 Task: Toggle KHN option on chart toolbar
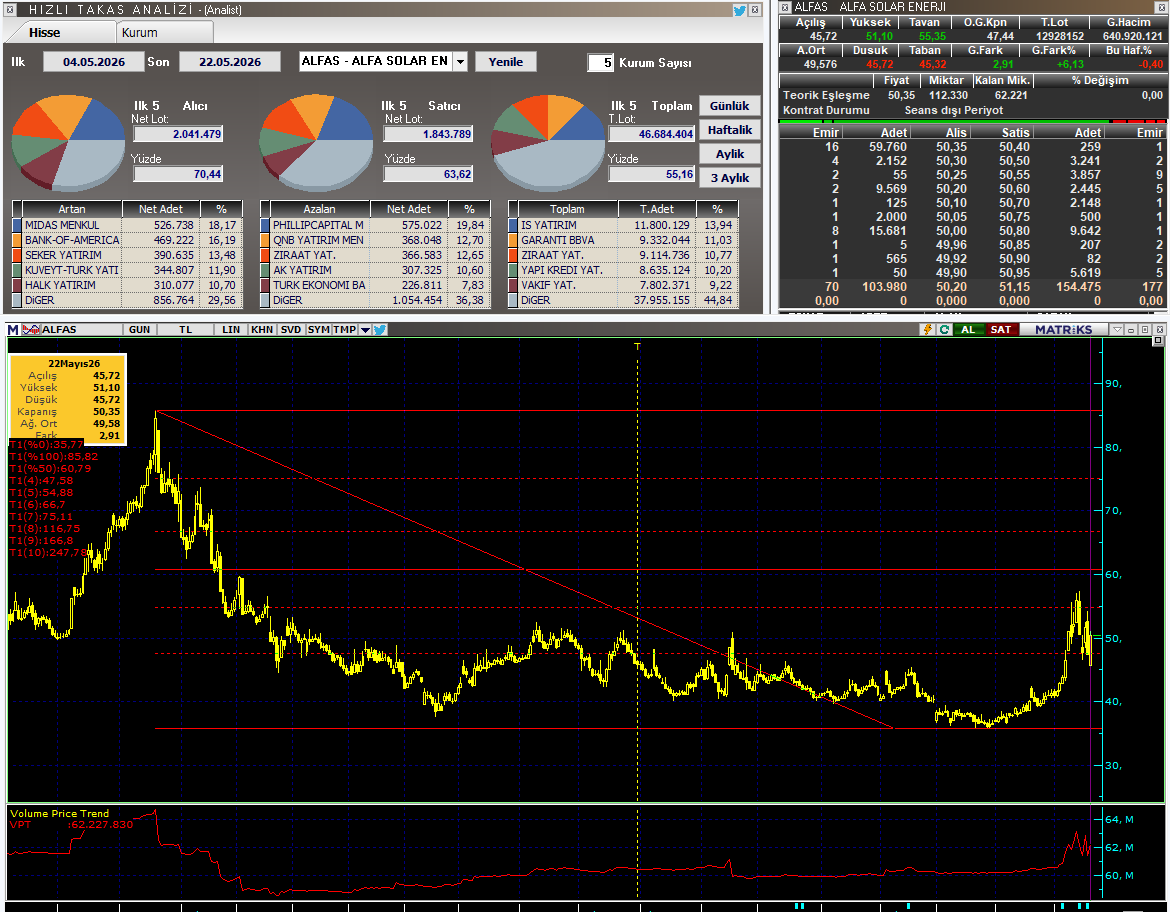coord(262,329)
